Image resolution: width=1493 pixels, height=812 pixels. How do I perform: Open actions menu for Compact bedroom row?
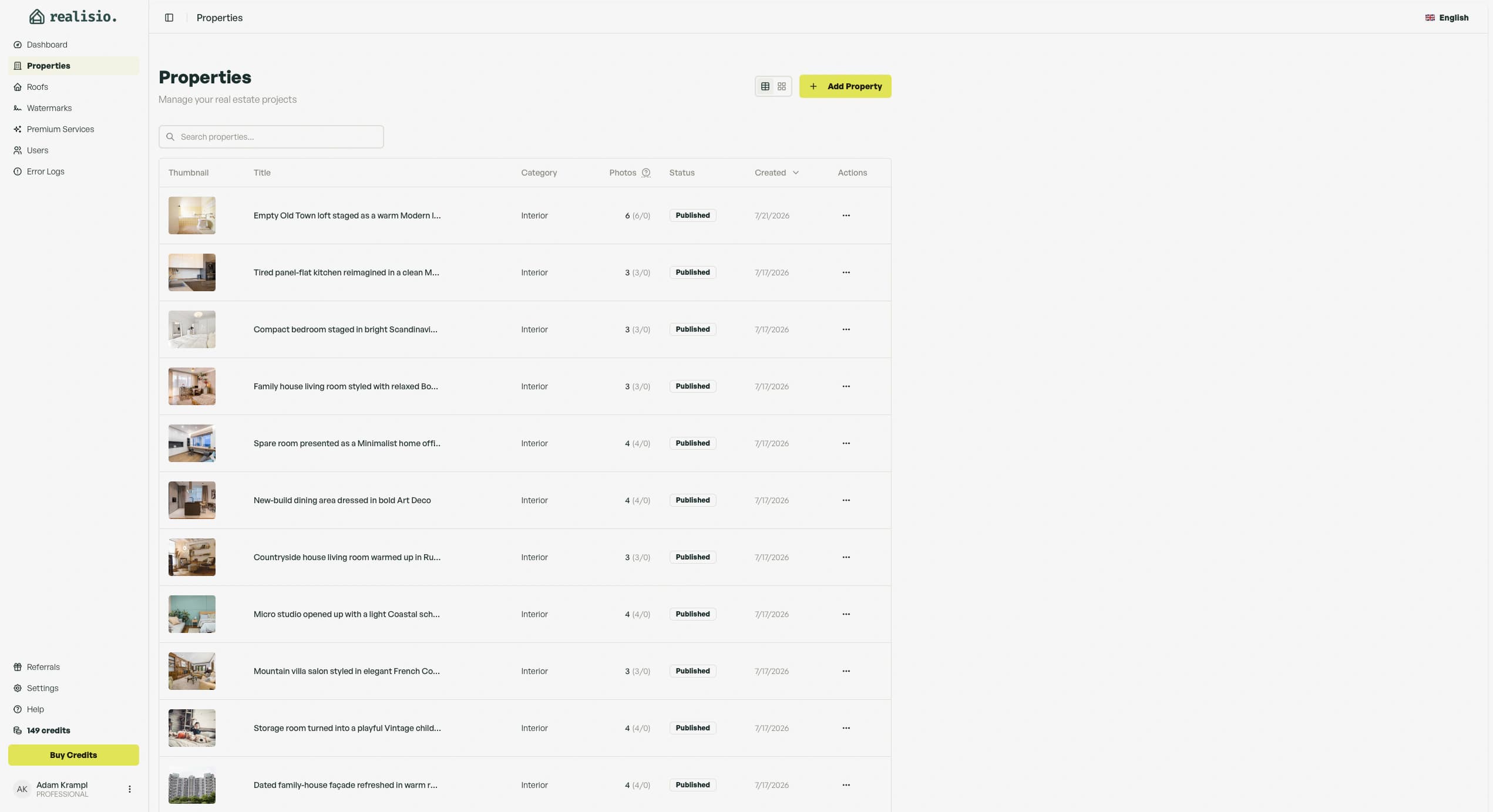pos(846,329)
